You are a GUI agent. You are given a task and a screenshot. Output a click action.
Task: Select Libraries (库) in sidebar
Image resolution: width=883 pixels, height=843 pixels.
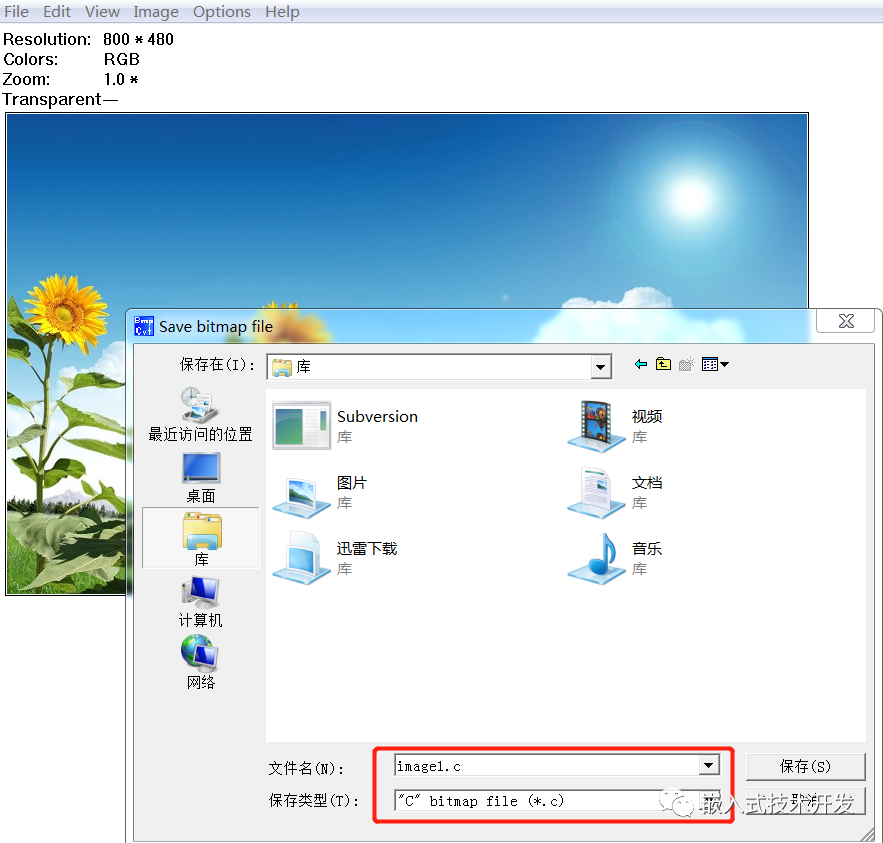tap(201, 538)
